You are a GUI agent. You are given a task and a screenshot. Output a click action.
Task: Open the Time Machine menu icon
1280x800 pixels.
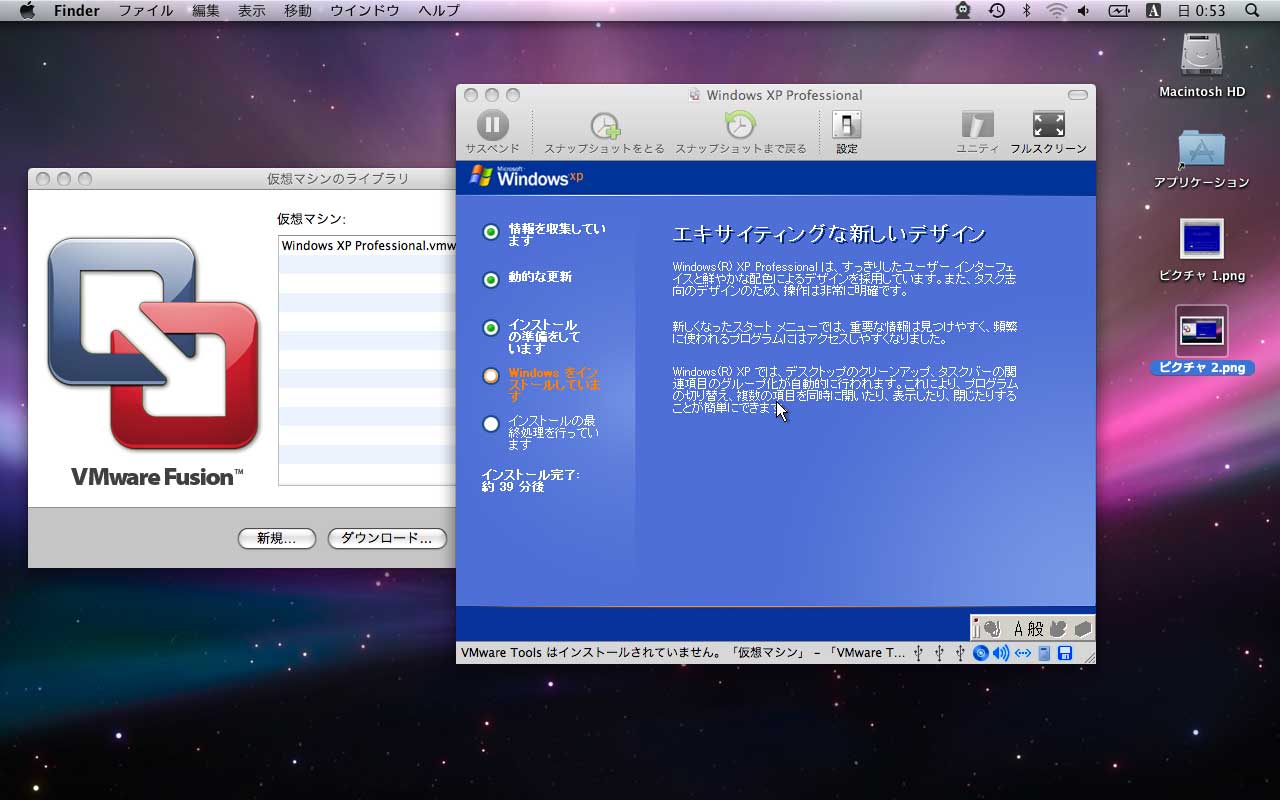point(996,10)
